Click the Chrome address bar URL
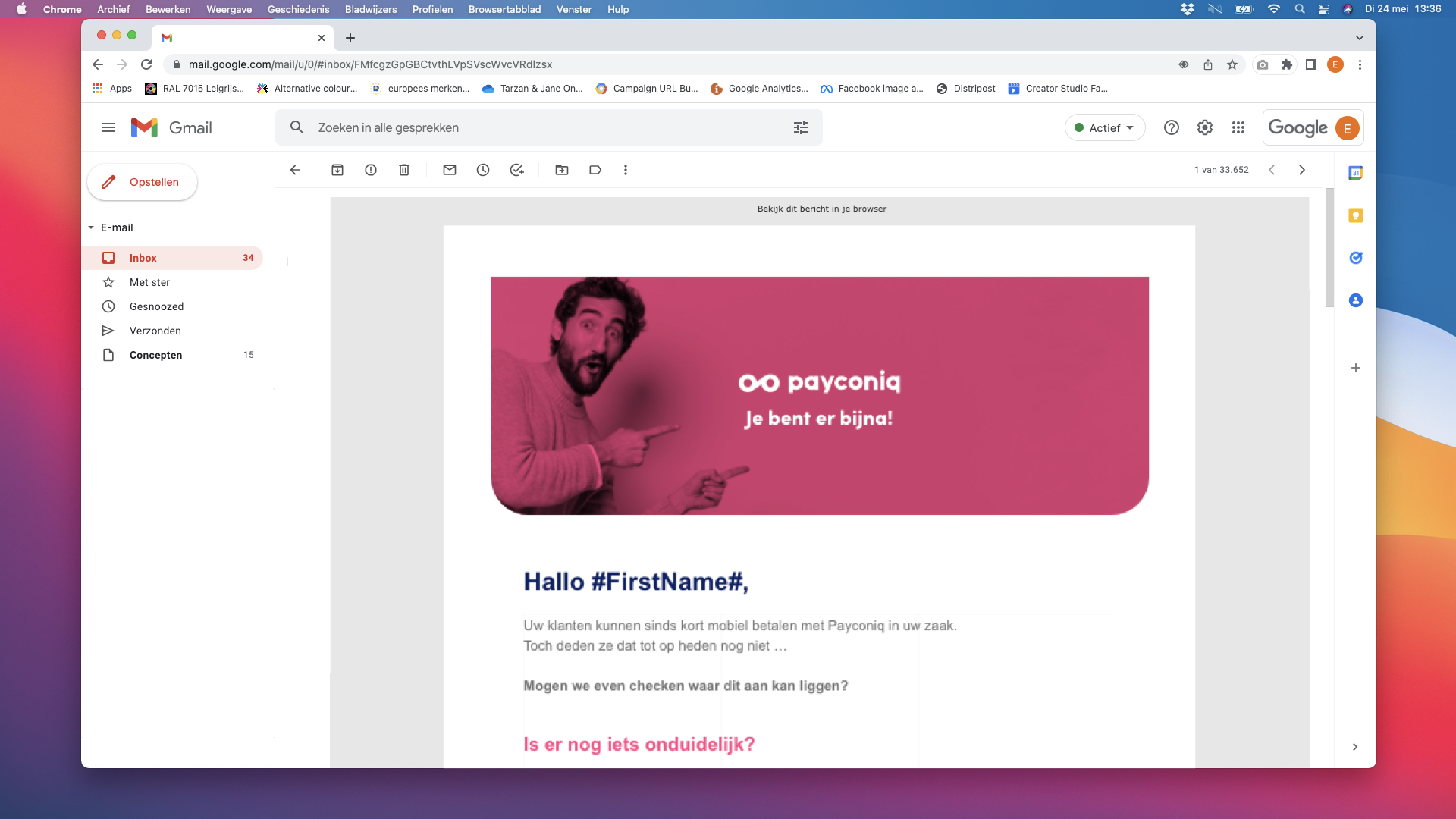Image resolution: width=1456 pixels, height=819 pixels. point(370,64)
